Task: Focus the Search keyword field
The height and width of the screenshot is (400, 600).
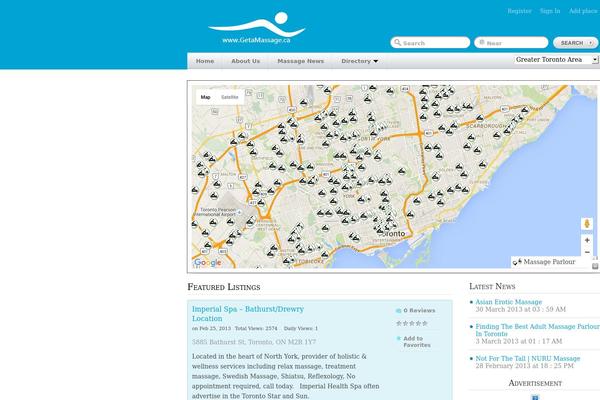Action: tap(430, 42)
